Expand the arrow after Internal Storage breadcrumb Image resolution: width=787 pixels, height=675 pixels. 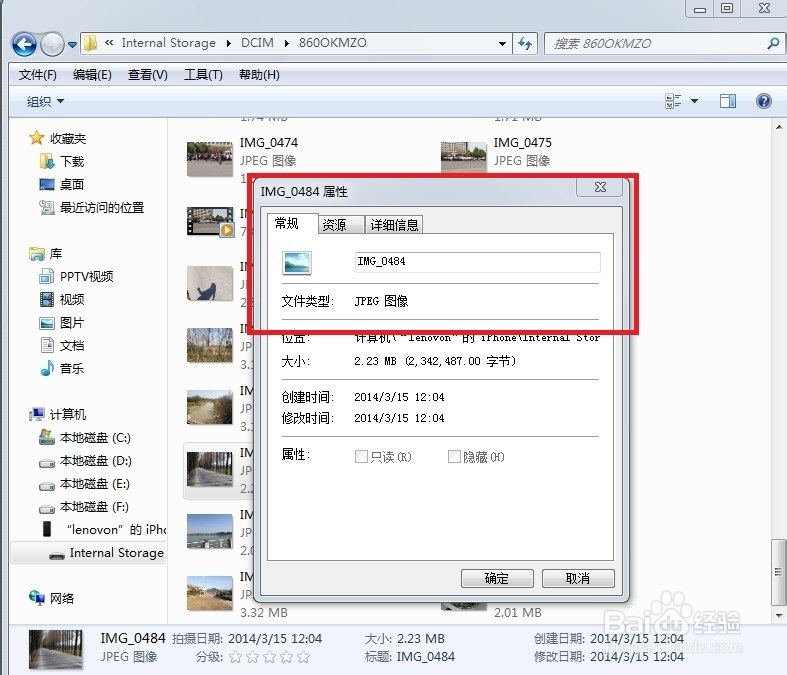pos(228,44)
